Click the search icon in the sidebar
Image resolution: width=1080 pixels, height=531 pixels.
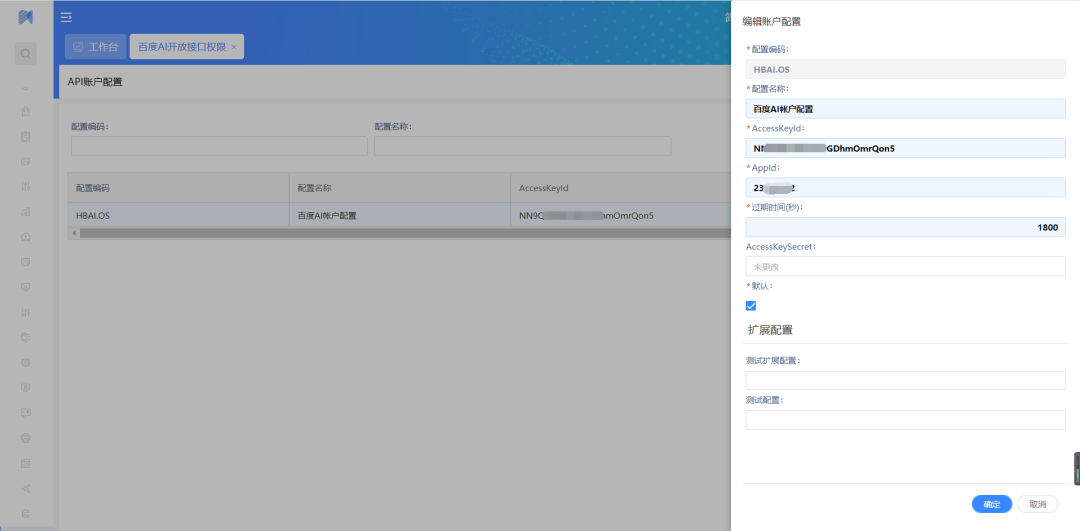point(26,54)
